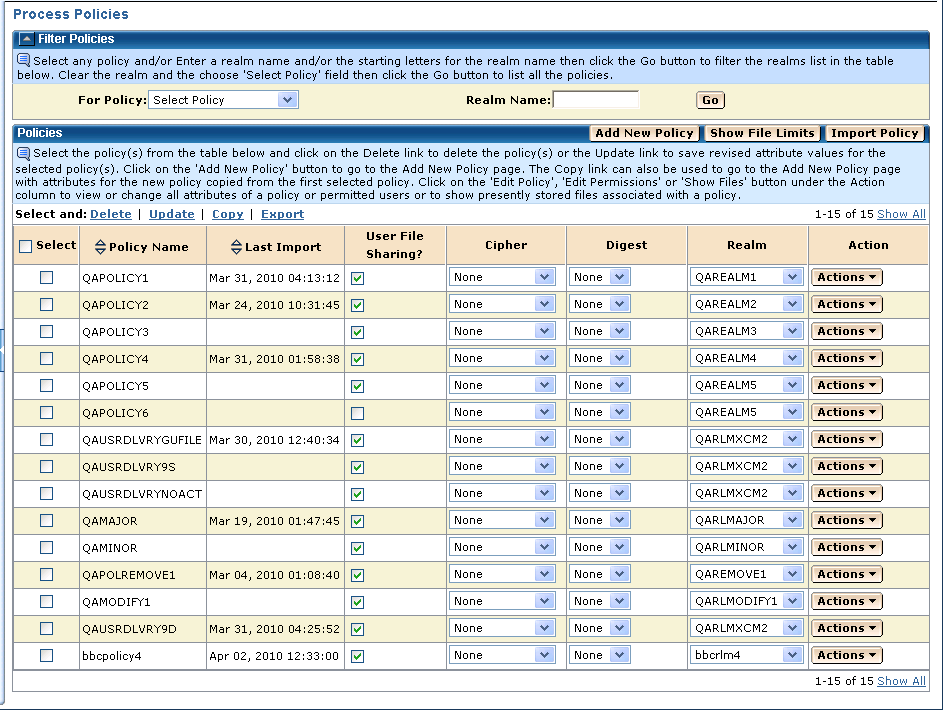Toggle the select-all checkbox in table header

click(25, 247)
